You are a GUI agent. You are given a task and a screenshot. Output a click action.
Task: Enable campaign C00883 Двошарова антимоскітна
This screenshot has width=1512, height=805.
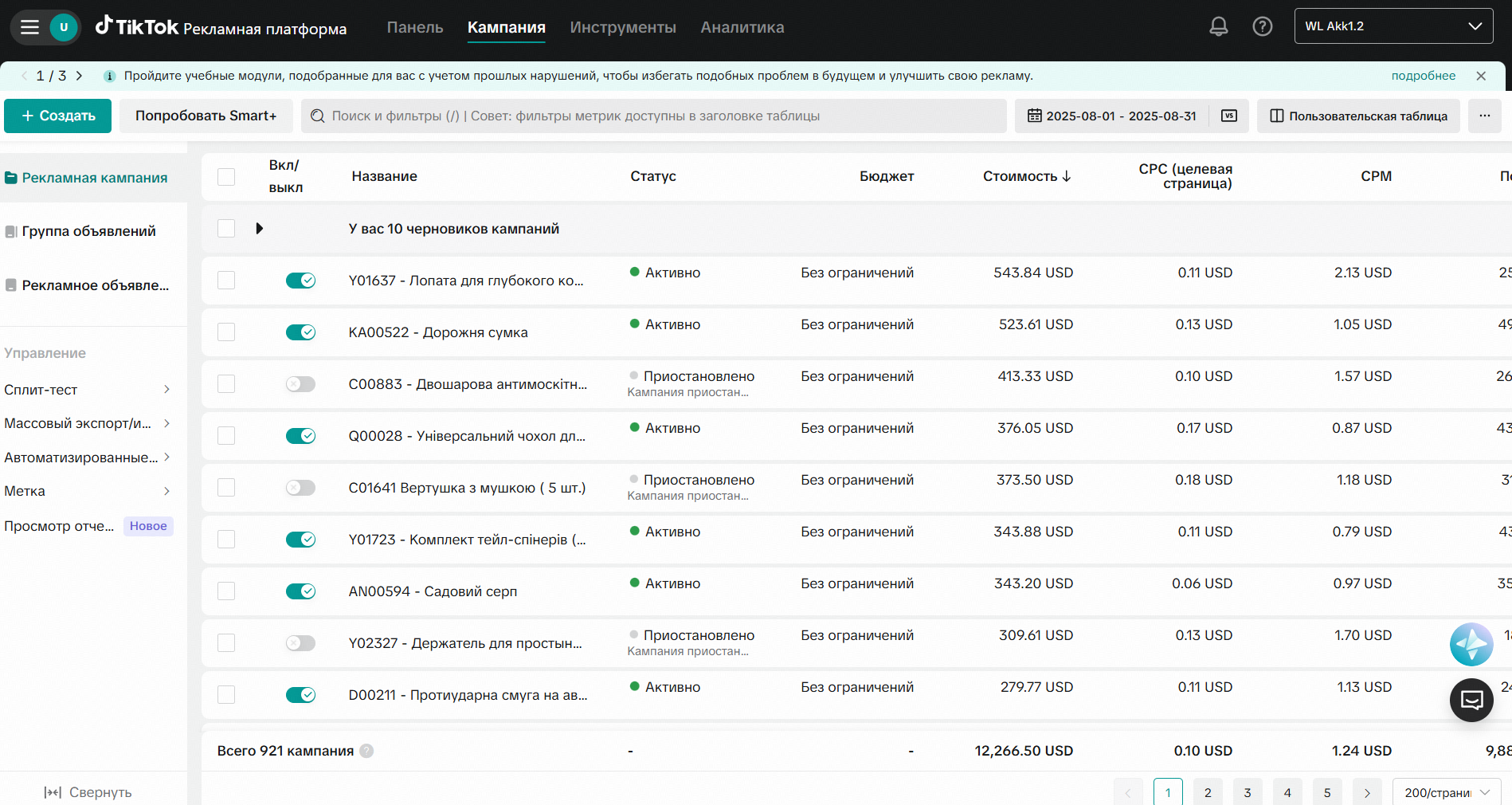pyautogui.click(x=300, y=384)
